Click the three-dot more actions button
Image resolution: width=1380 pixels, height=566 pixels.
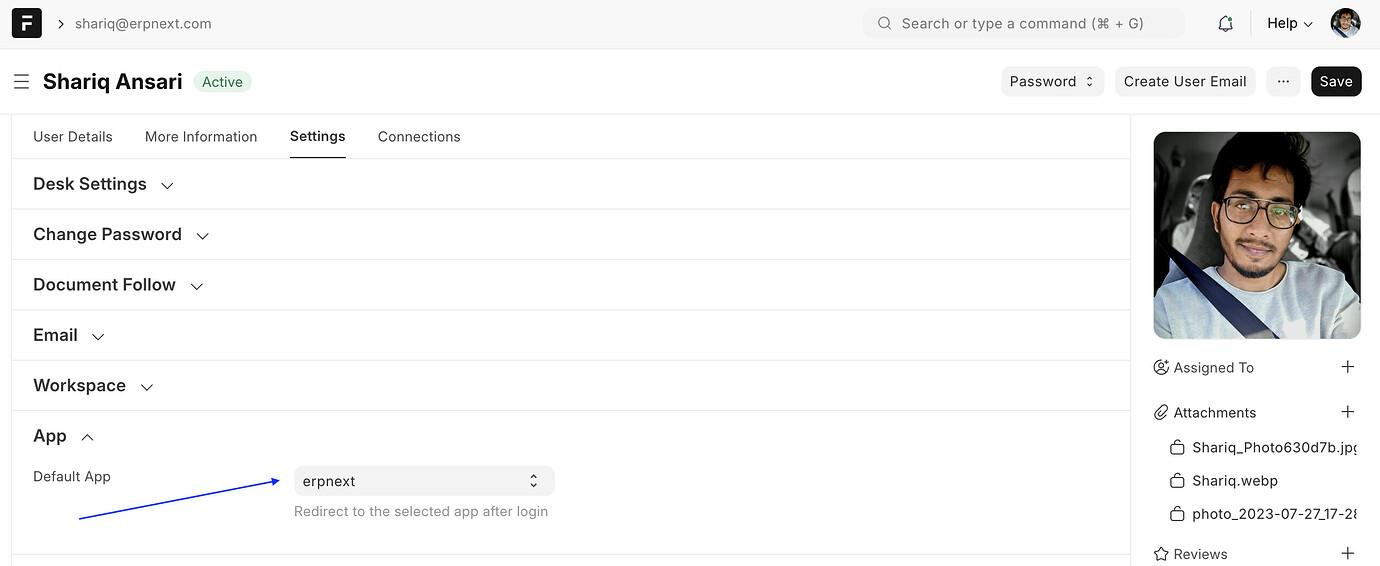click(1283, 81)
